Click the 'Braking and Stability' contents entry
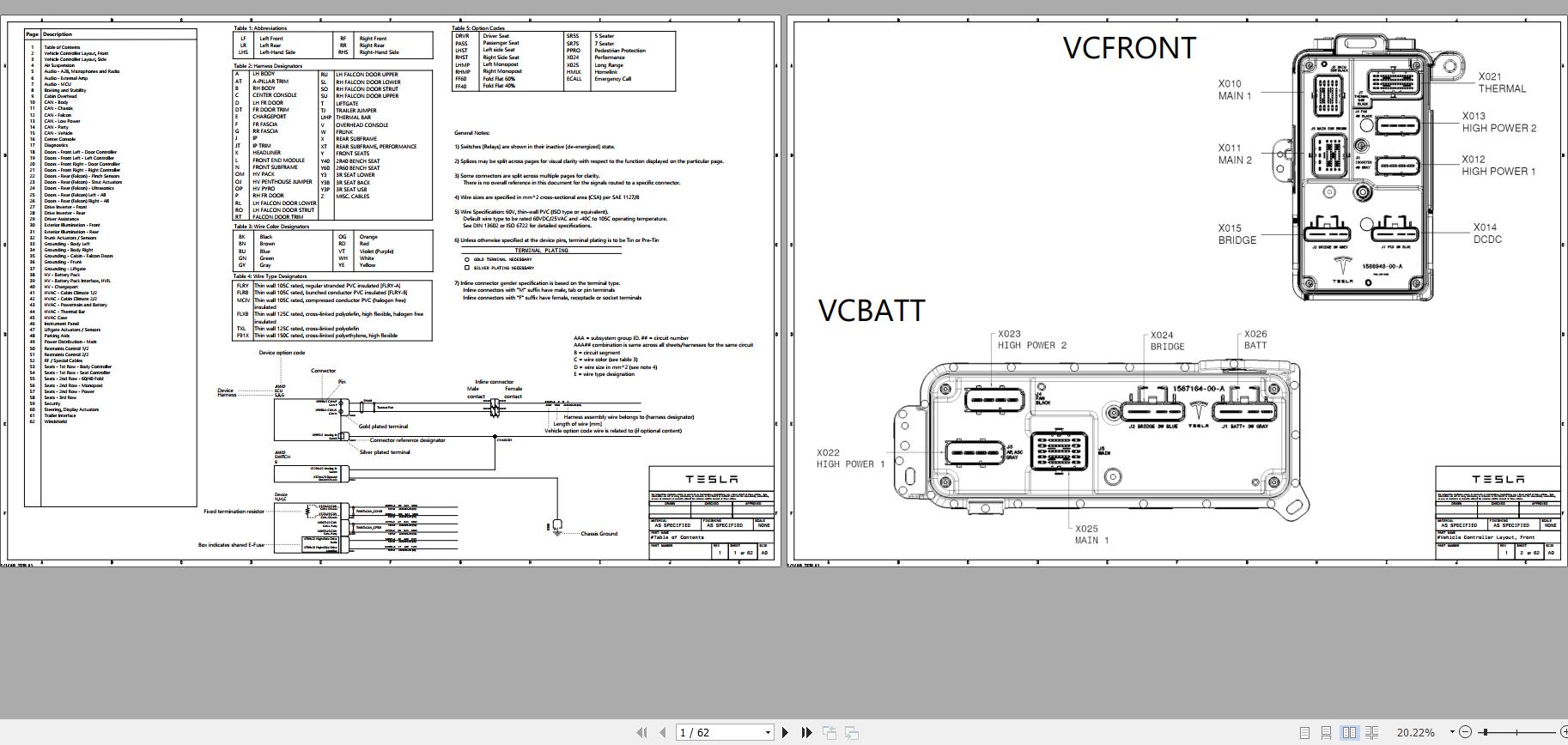This screenshot has height=745, width=1568. click(65, 90)
